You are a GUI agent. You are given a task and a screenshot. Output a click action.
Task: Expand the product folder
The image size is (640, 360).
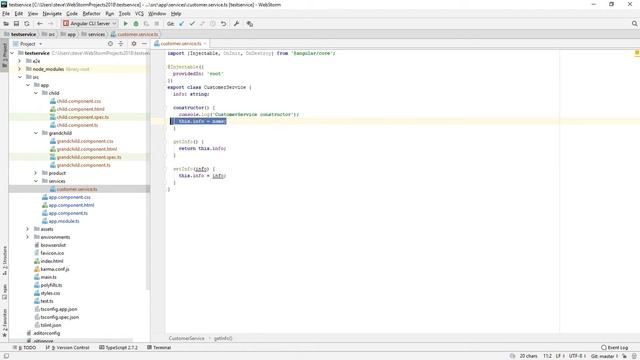point(36,173)
